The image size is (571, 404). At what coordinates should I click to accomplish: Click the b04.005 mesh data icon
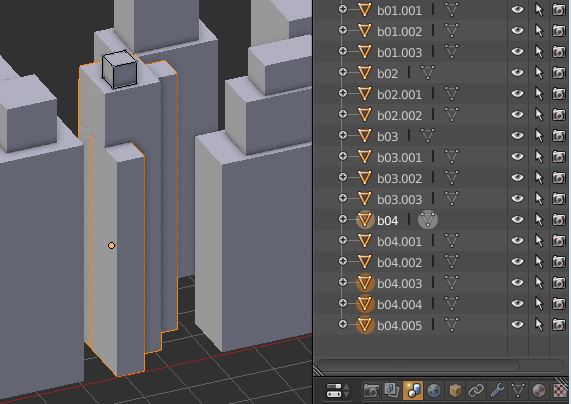point(452,325)
